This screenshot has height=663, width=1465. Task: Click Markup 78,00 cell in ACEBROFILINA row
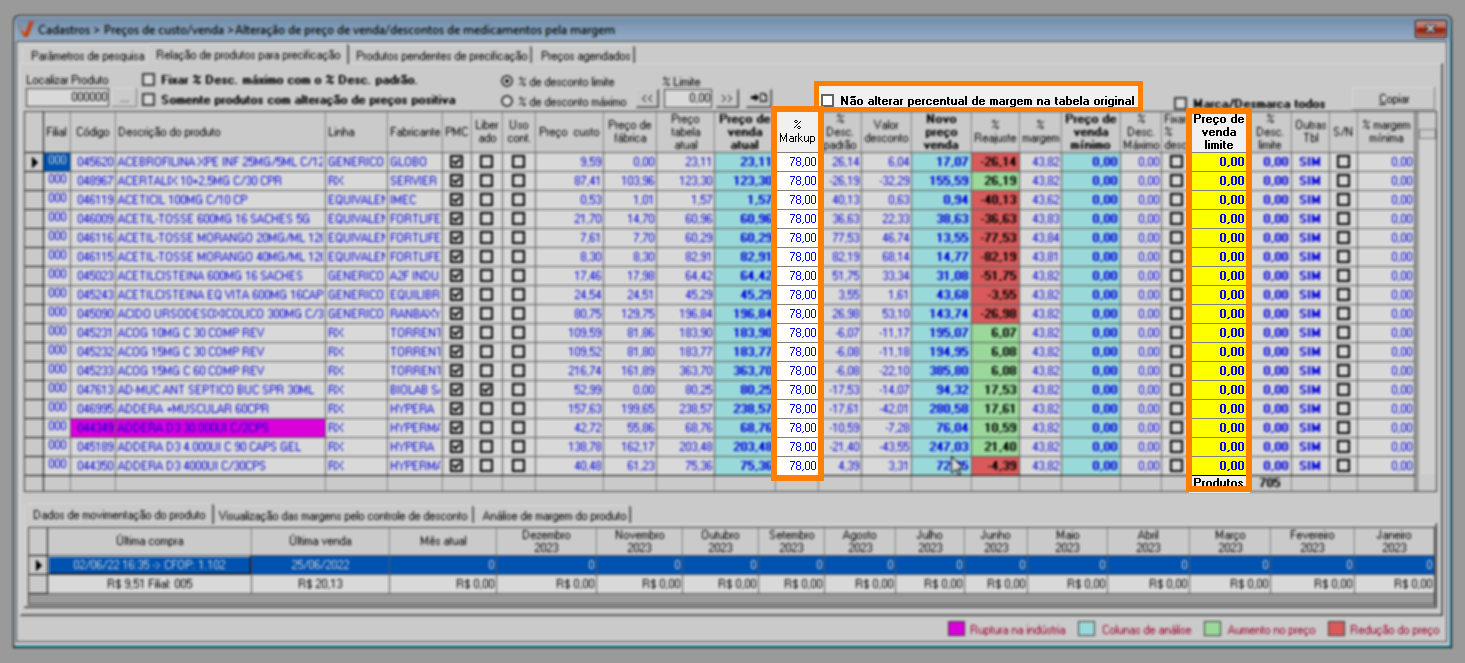coord(797,161)
